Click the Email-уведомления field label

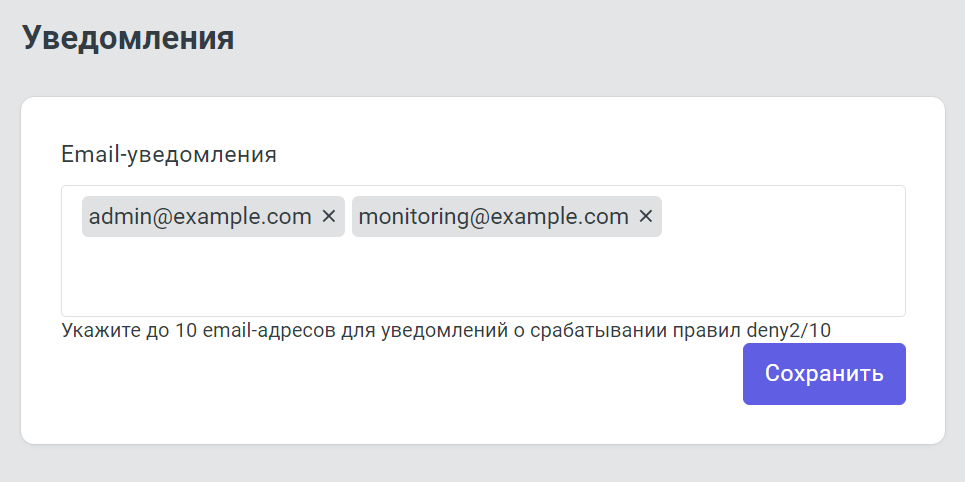coord(169,155)
